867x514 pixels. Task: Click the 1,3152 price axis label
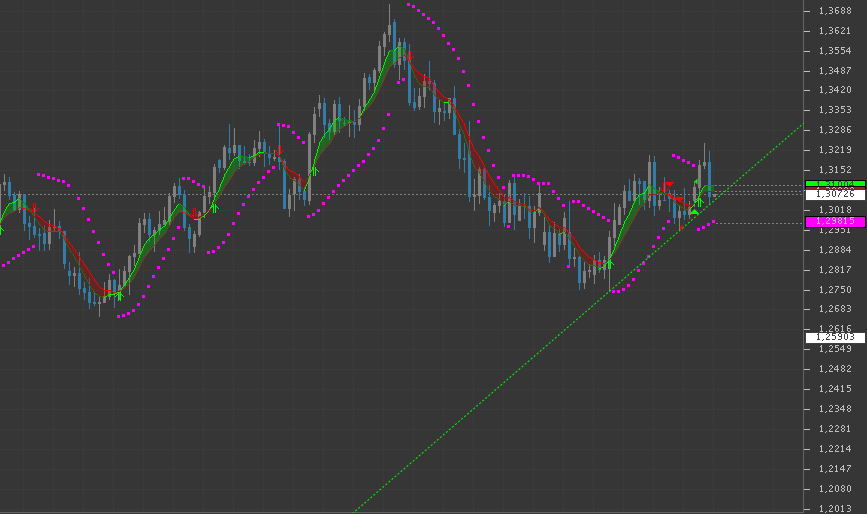pos(835,170)
